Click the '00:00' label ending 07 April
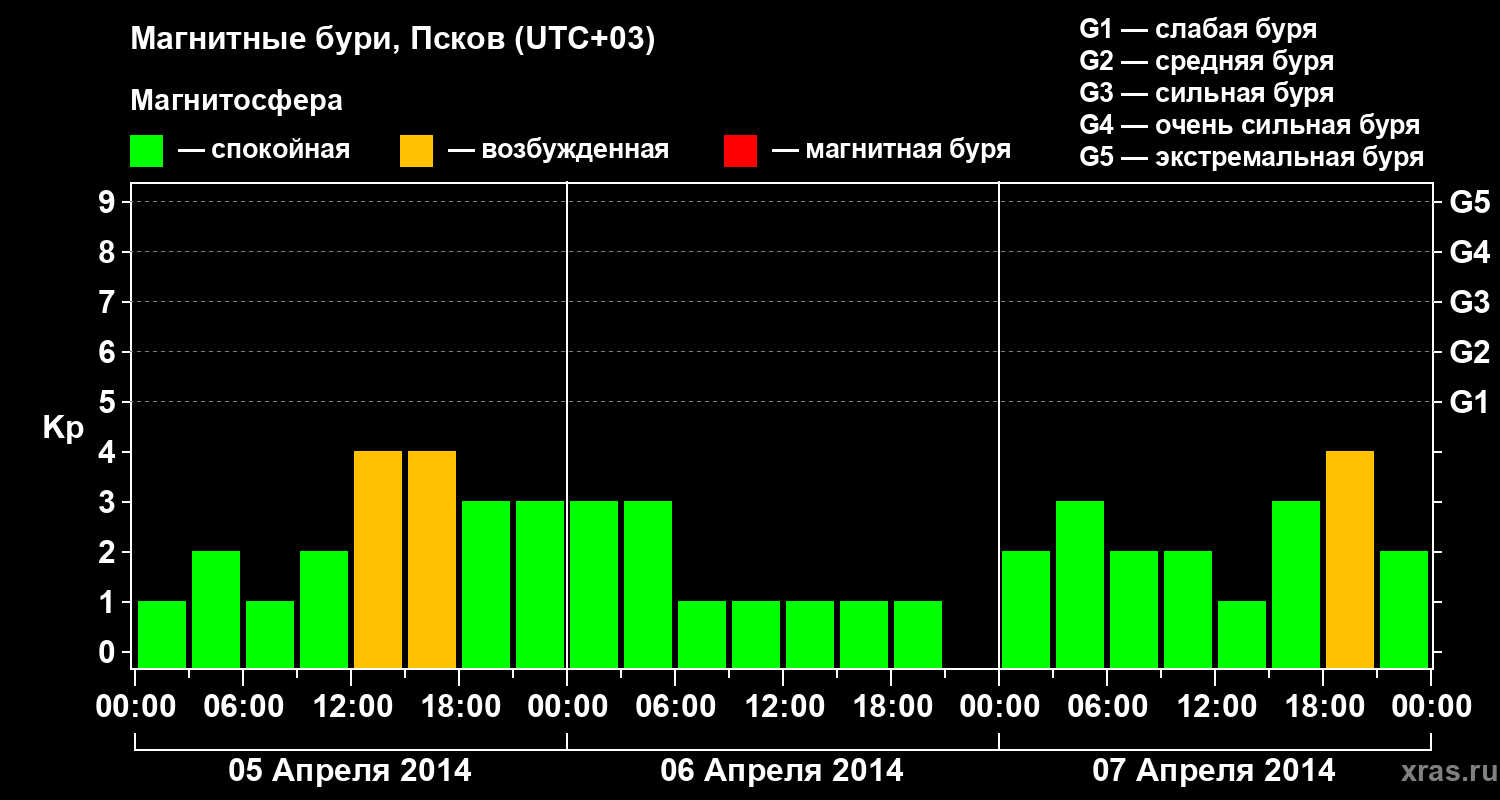This screenshot has height=800, width=1500. coord(1431,707)
